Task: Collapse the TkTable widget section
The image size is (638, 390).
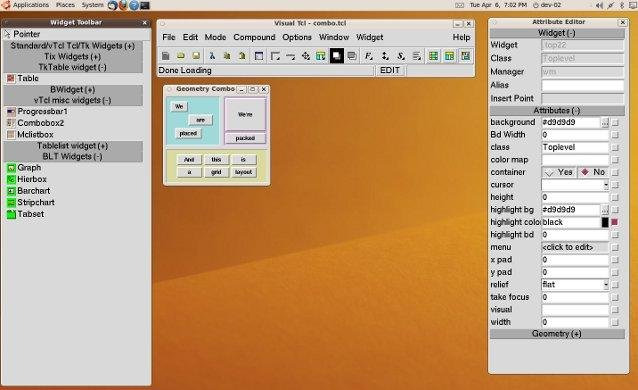Action: (x=73, y=67)
